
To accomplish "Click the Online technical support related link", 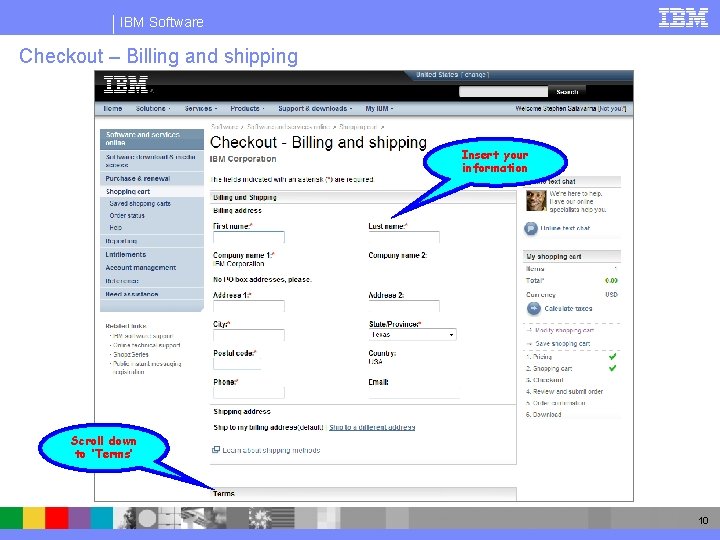I will point(146,345).
